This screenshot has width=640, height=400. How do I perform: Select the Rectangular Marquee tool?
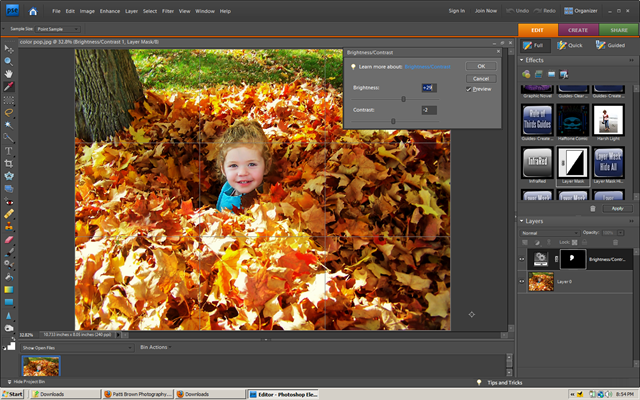pos(9,100)
